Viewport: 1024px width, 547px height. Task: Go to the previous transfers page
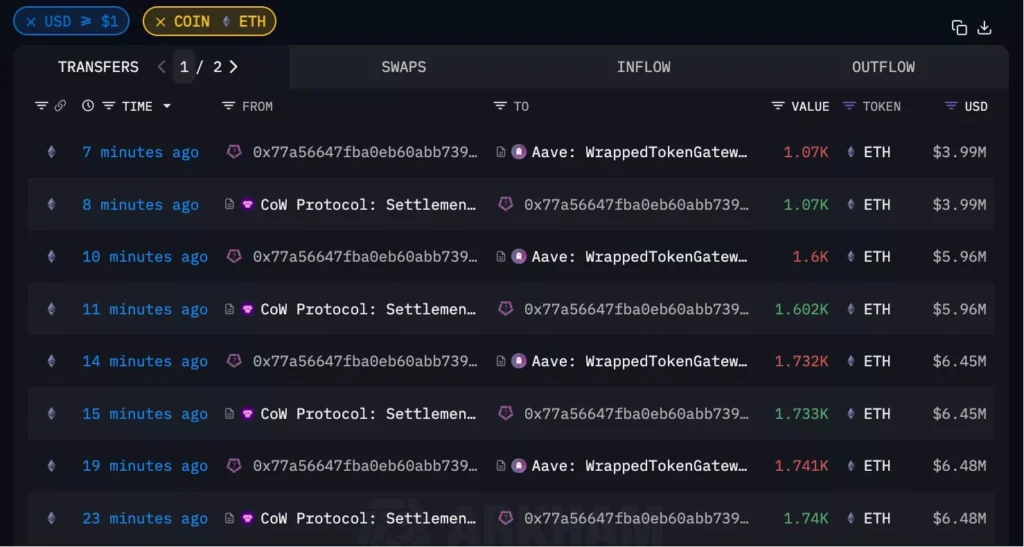pyautogui.click(x=161, y=67)
